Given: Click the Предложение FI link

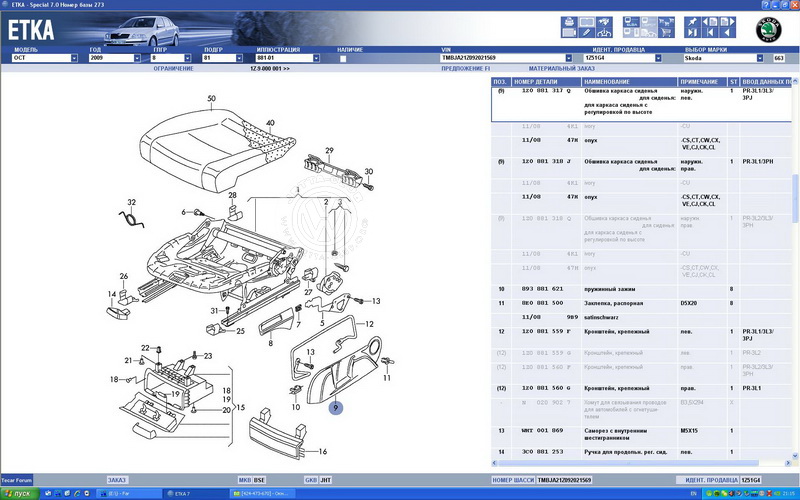Looking at the screenshot, I should tap(465, 68).
